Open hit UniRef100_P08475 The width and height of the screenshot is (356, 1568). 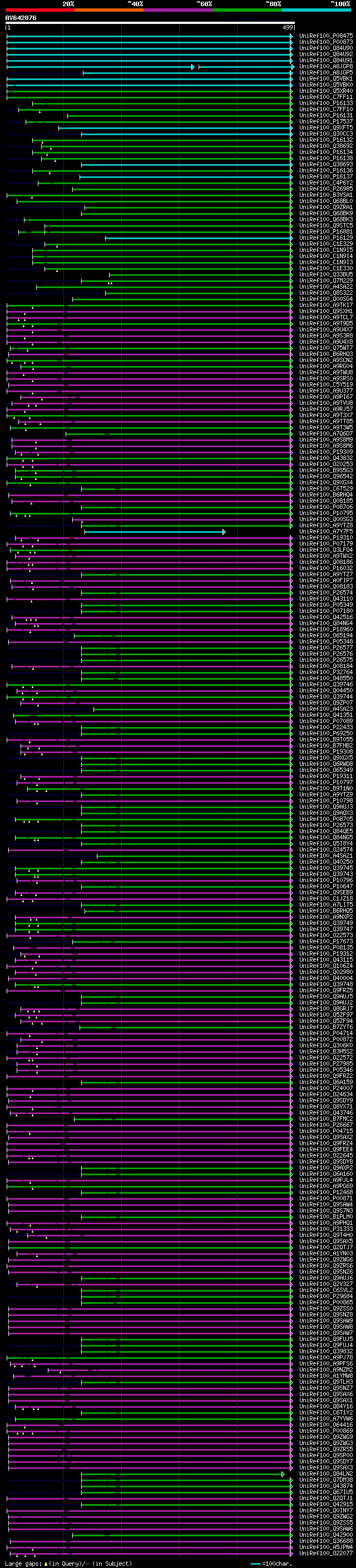click(x=326, y=36)
